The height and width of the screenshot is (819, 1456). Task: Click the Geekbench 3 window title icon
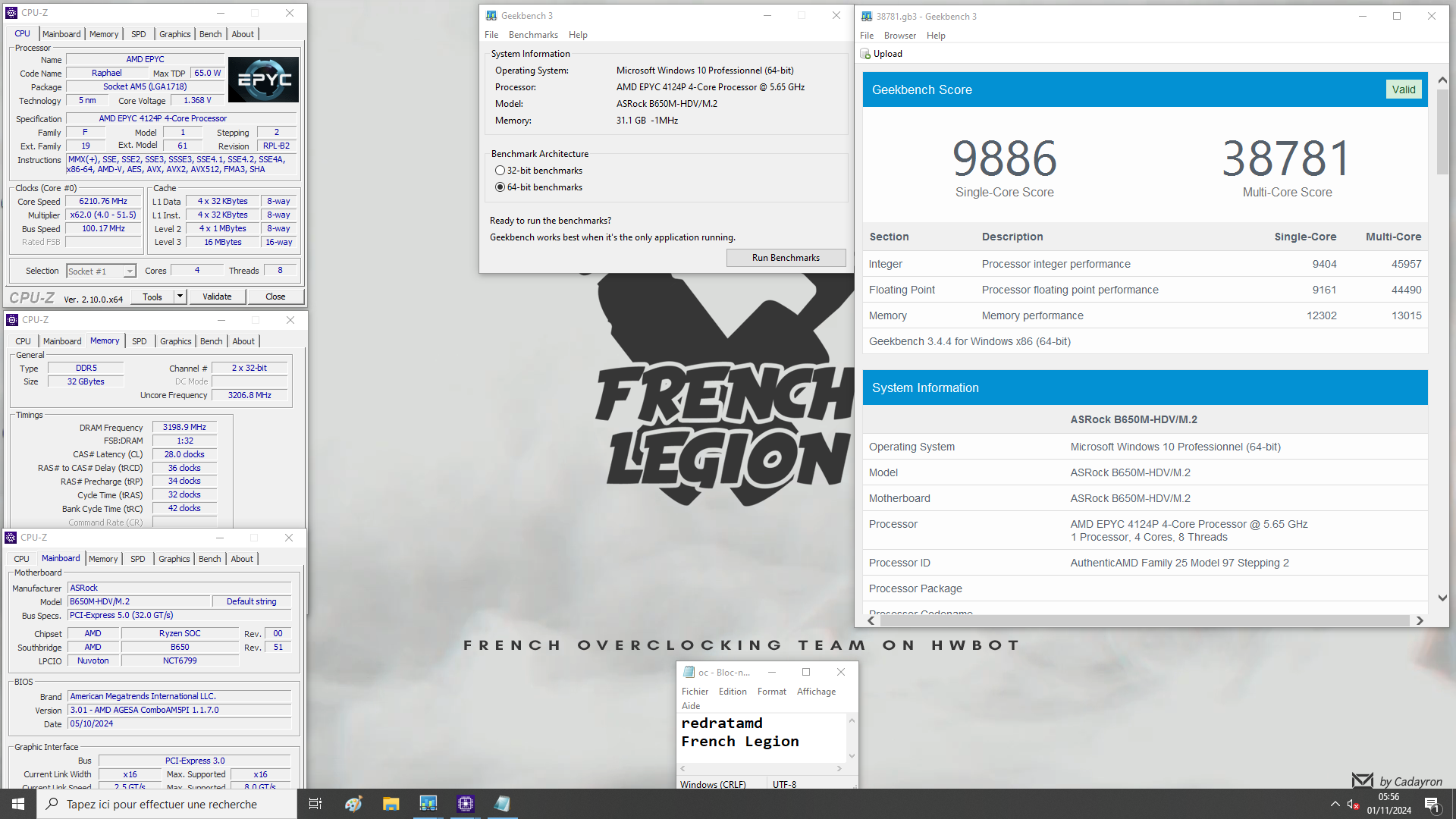tap(491, 15)
